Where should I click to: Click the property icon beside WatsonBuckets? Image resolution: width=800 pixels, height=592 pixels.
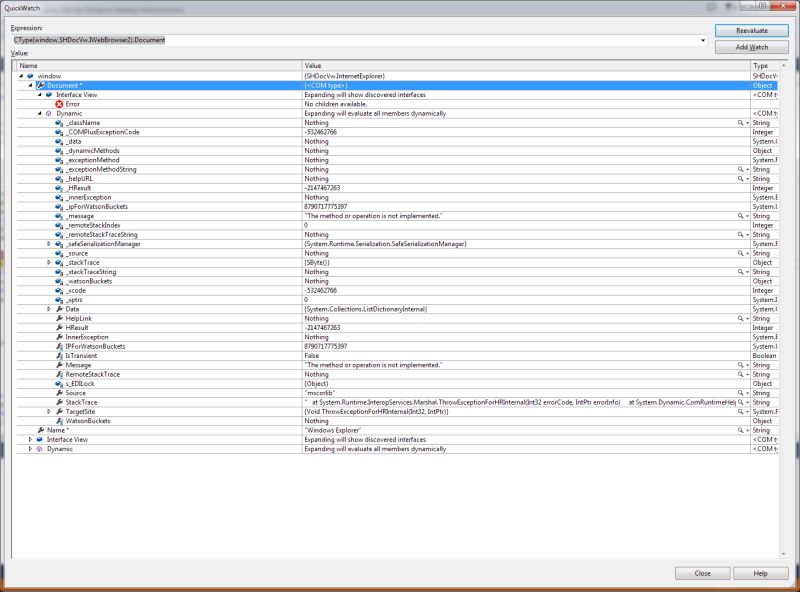[59, 421]
